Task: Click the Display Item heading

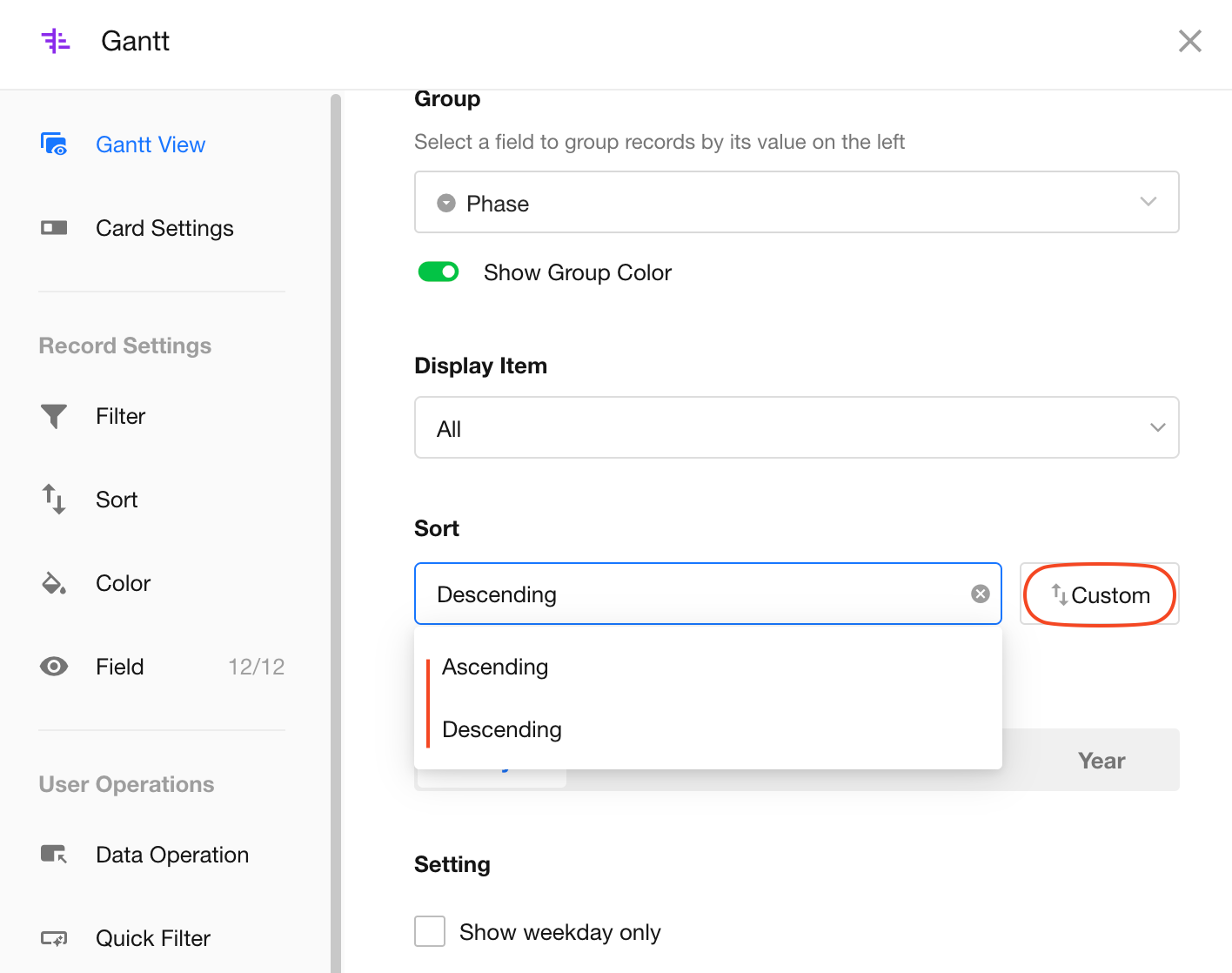Action: click(480, 366)
